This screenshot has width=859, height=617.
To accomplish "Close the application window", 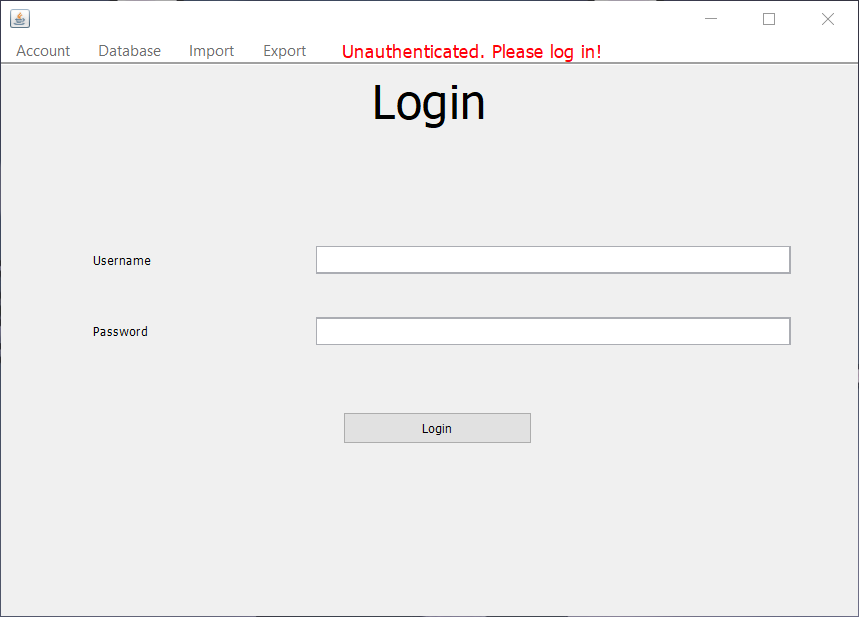I will pyautogui.click(x=826, y=18).
